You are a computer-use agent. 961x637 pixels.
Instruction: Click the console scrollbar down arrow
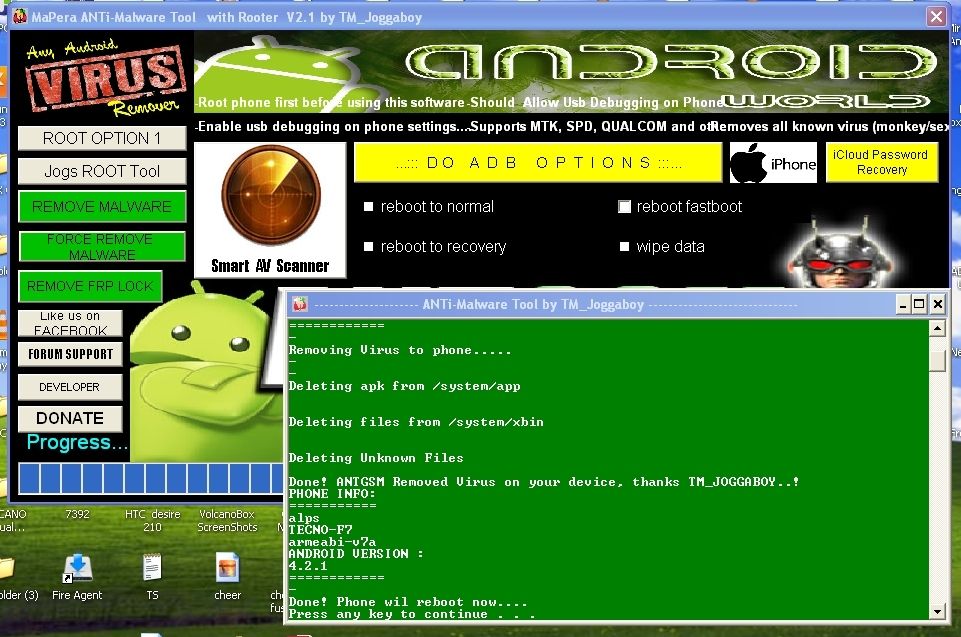click(937, 611)
